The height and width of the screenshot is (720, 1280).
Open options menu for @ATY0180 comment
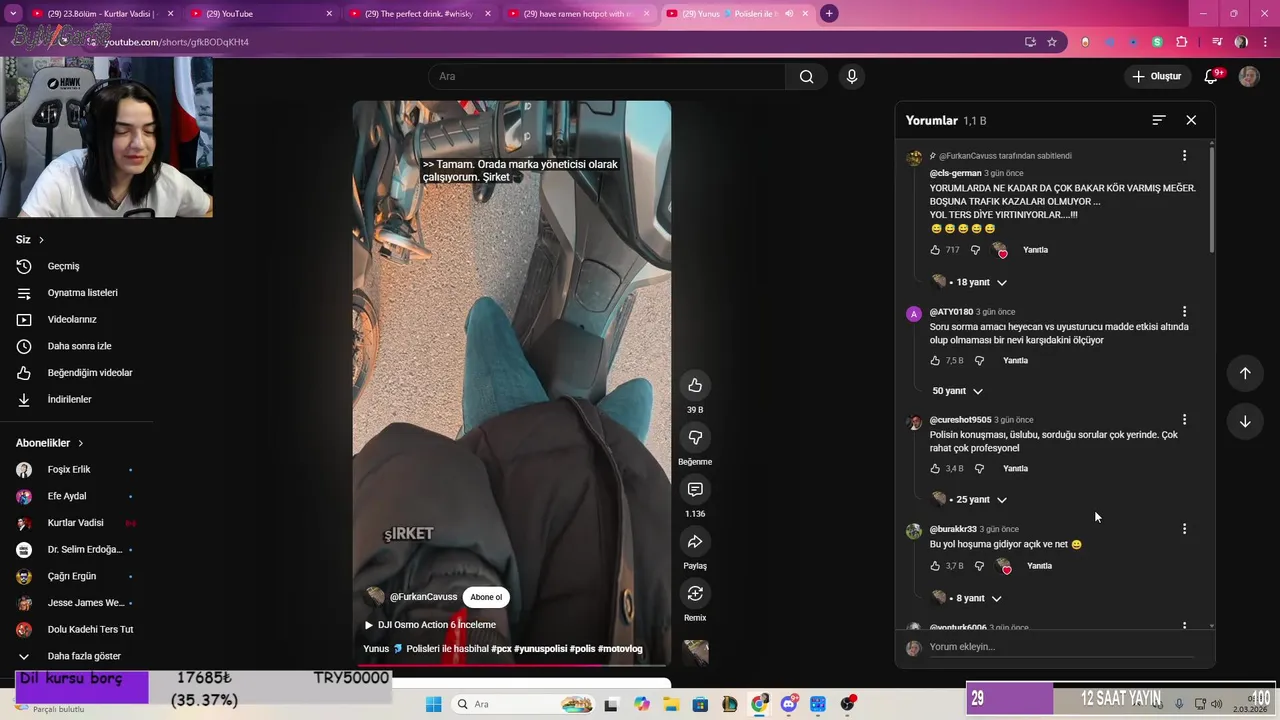point(1184,312)
